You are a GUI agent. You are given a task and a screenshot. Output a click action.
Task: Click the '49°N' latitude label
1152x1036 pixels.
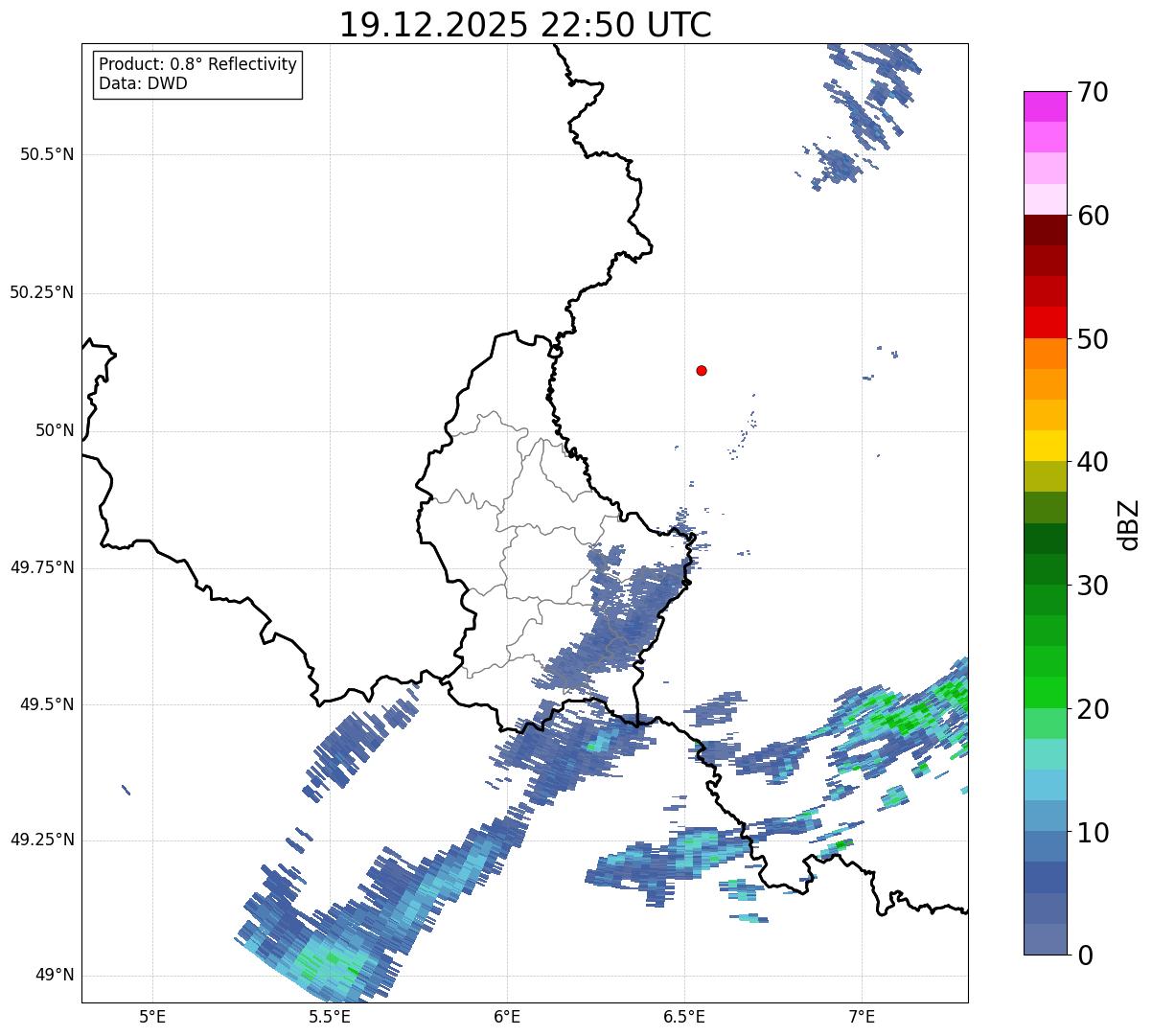(x=55, y=976)
